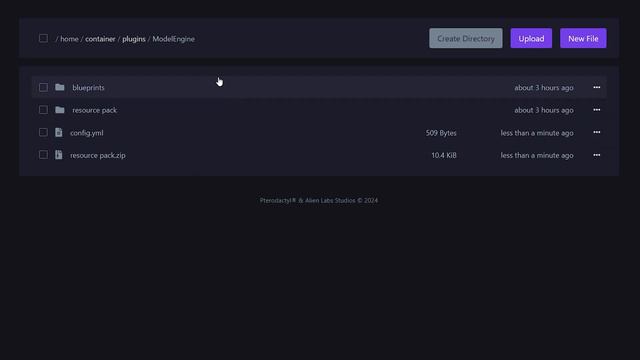Click blueprints 'about 3 hours ago' timestamp

(544, 88)
